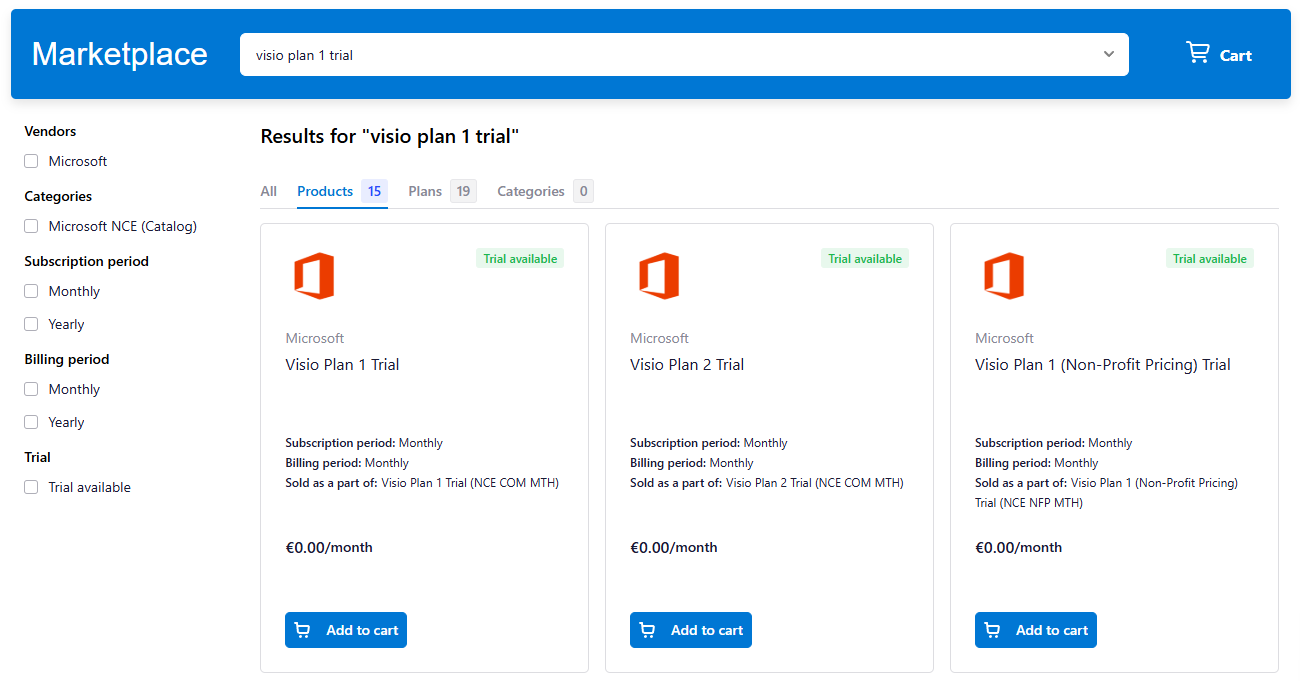Switch to the All results tab
The height and width of the screenshot is (681, 1300).
(x=268, y=191)
